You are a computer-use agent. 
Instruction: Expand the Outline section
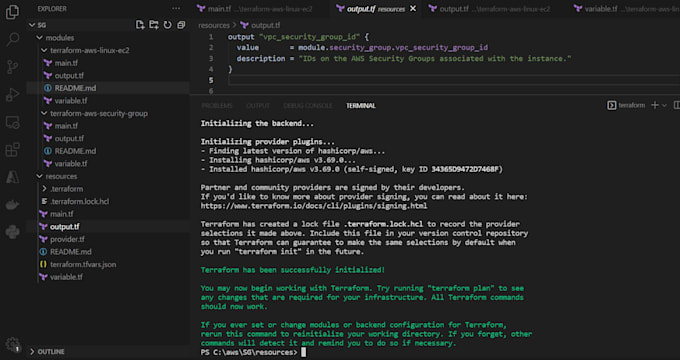48,351
